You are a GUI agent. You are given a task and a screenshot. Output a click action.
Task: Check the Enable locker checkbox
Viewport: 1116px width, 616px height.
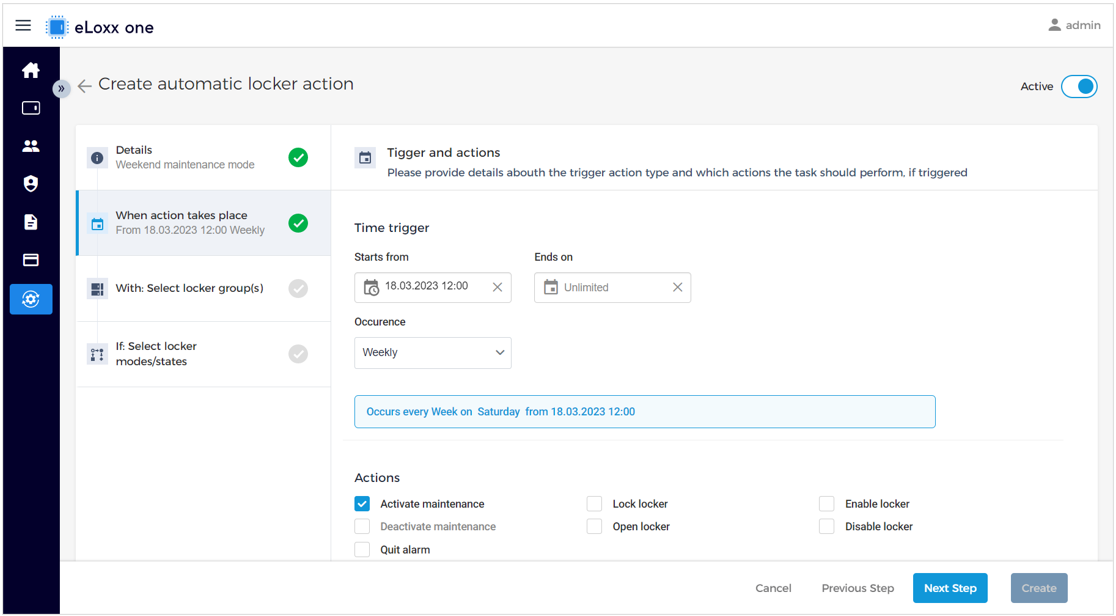(x=826, y=503)
